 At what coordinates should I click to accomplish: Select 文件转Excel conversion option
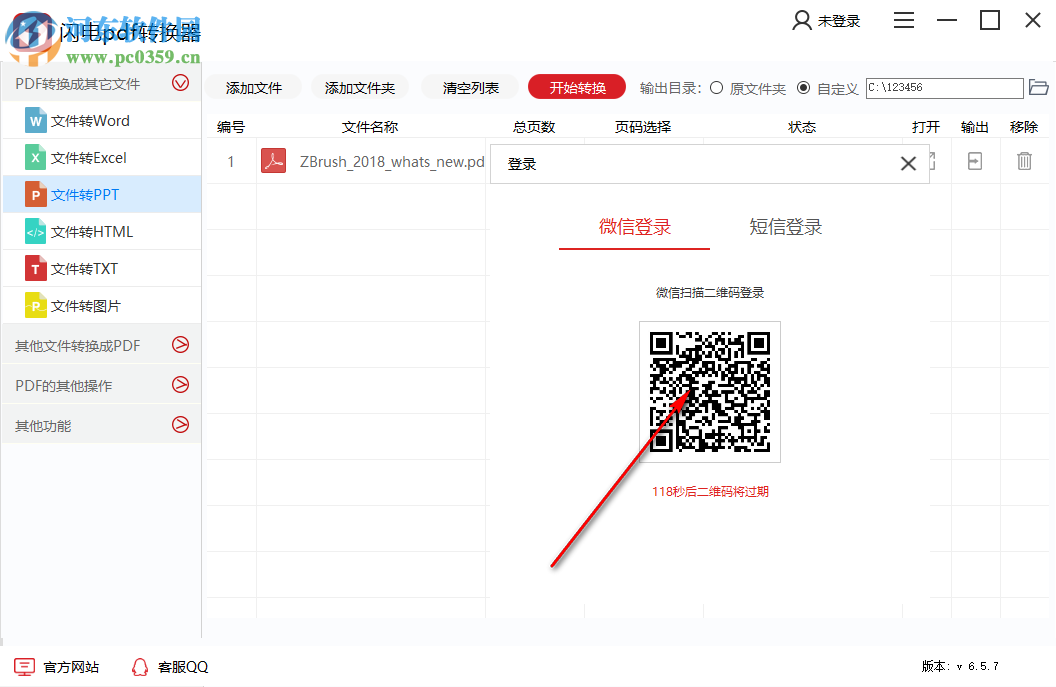[102, 158]
